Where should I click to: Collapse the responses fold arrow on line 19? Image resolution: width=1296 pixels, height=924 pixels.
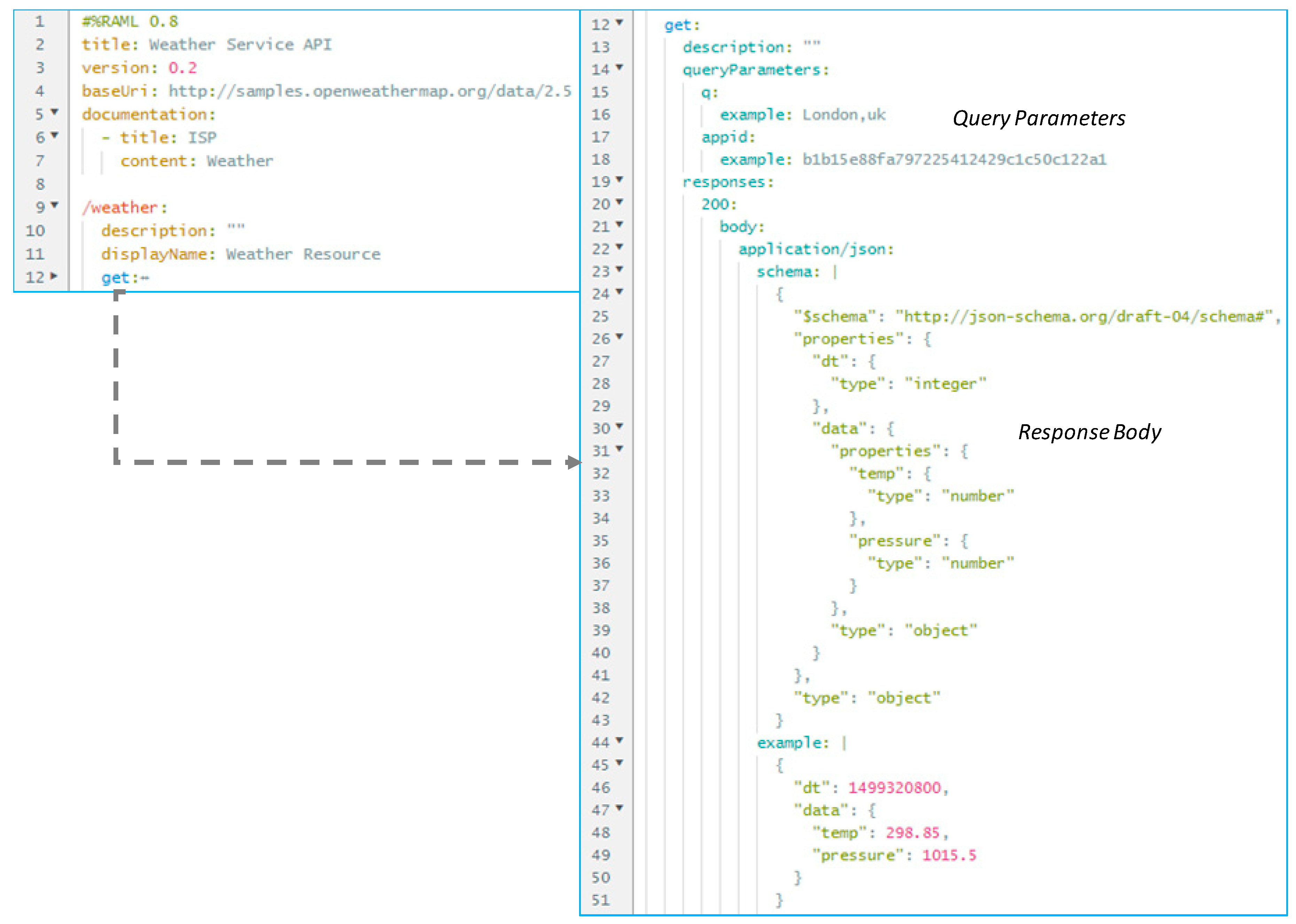(x=619, y=180)
